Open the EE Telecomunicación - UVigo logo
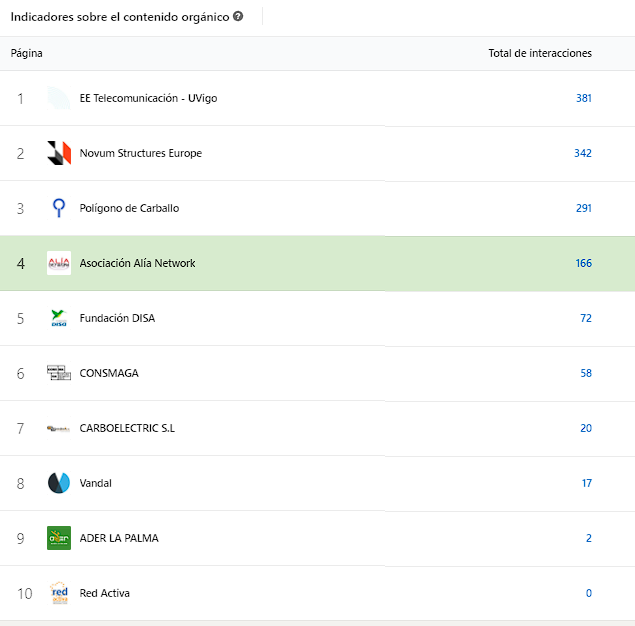Viewport: 635px width, 626px height. (59, 98)
